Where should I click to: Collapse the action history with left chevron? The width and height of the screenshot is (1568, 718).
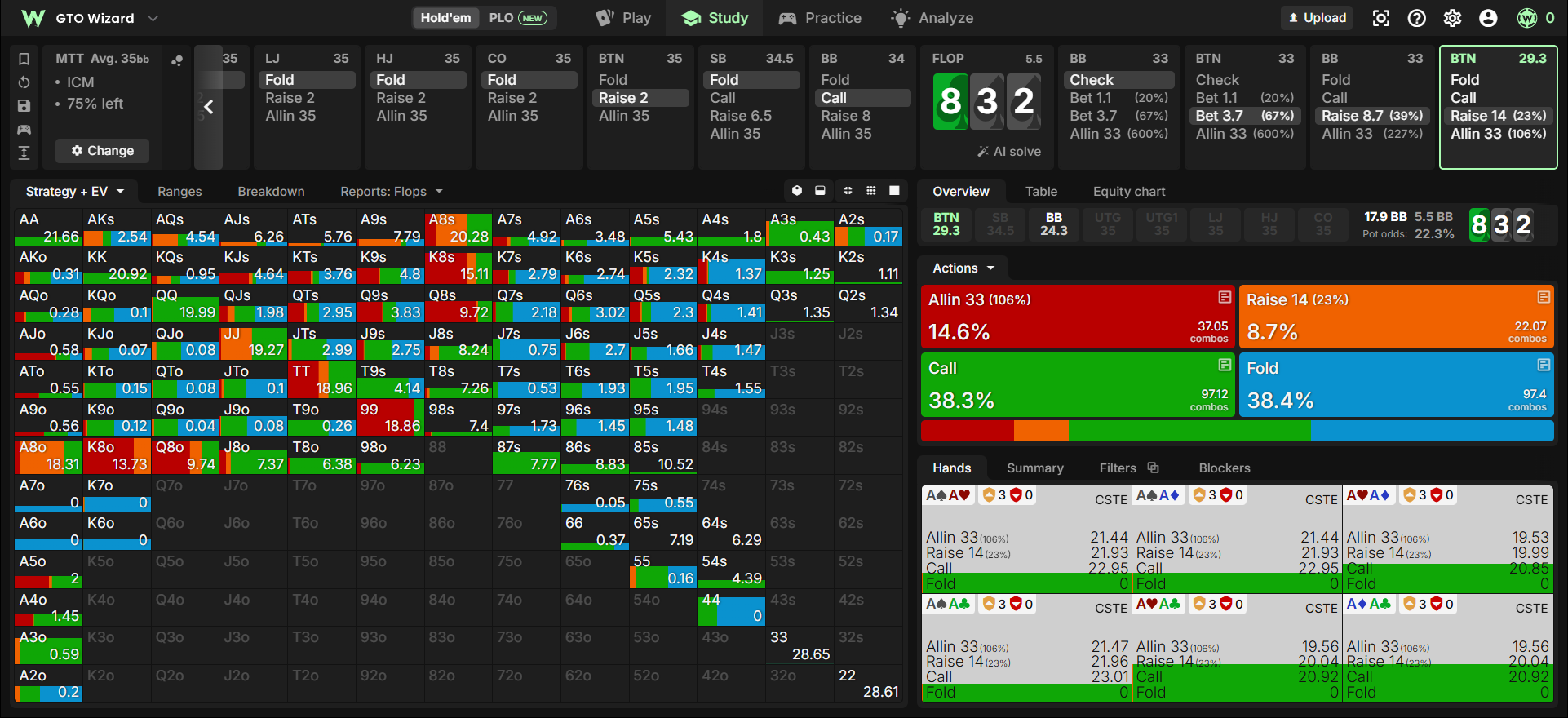point(209,107)
